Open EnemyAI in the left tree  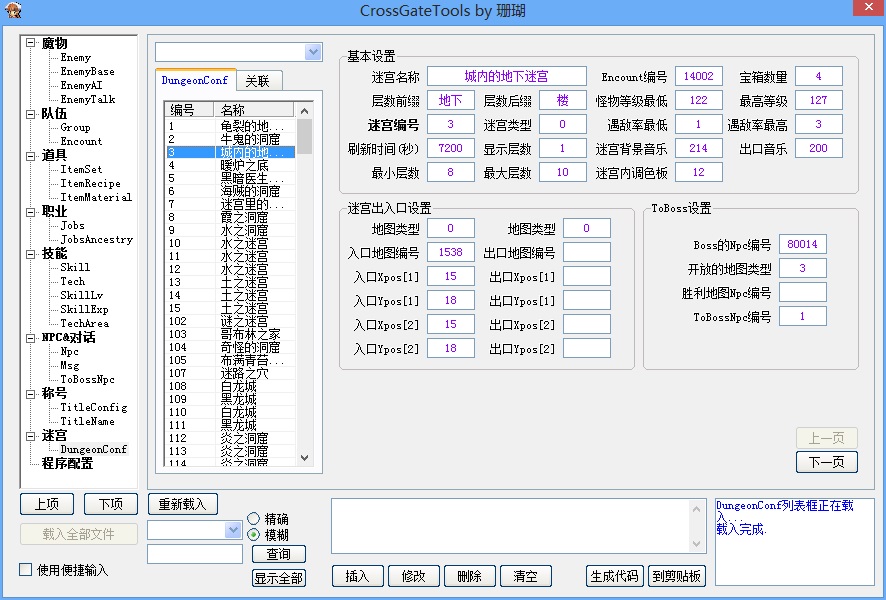(x=81, y=86)
